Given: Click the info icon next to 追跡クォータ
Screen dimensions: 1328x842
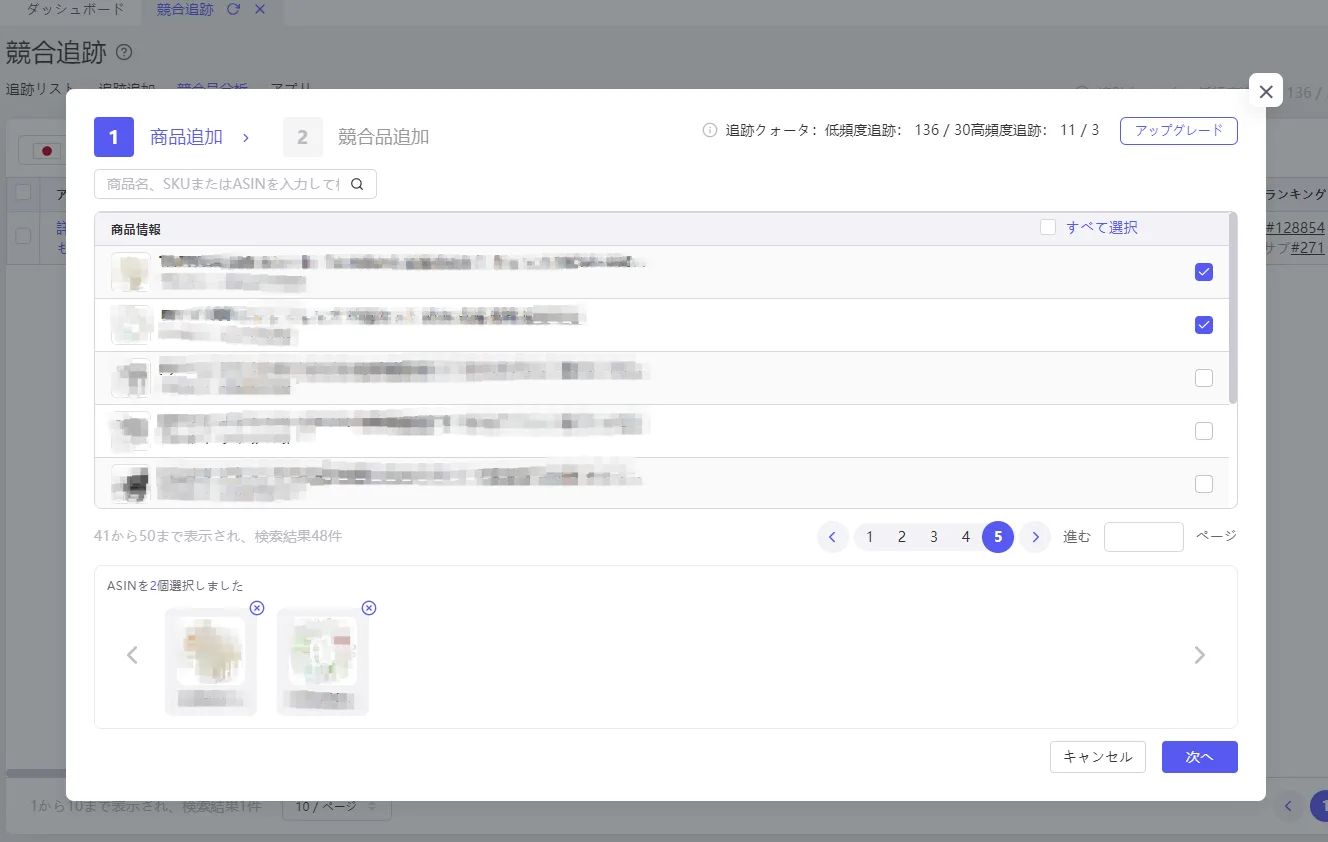Looking at the screenshot, I should 710,130.
